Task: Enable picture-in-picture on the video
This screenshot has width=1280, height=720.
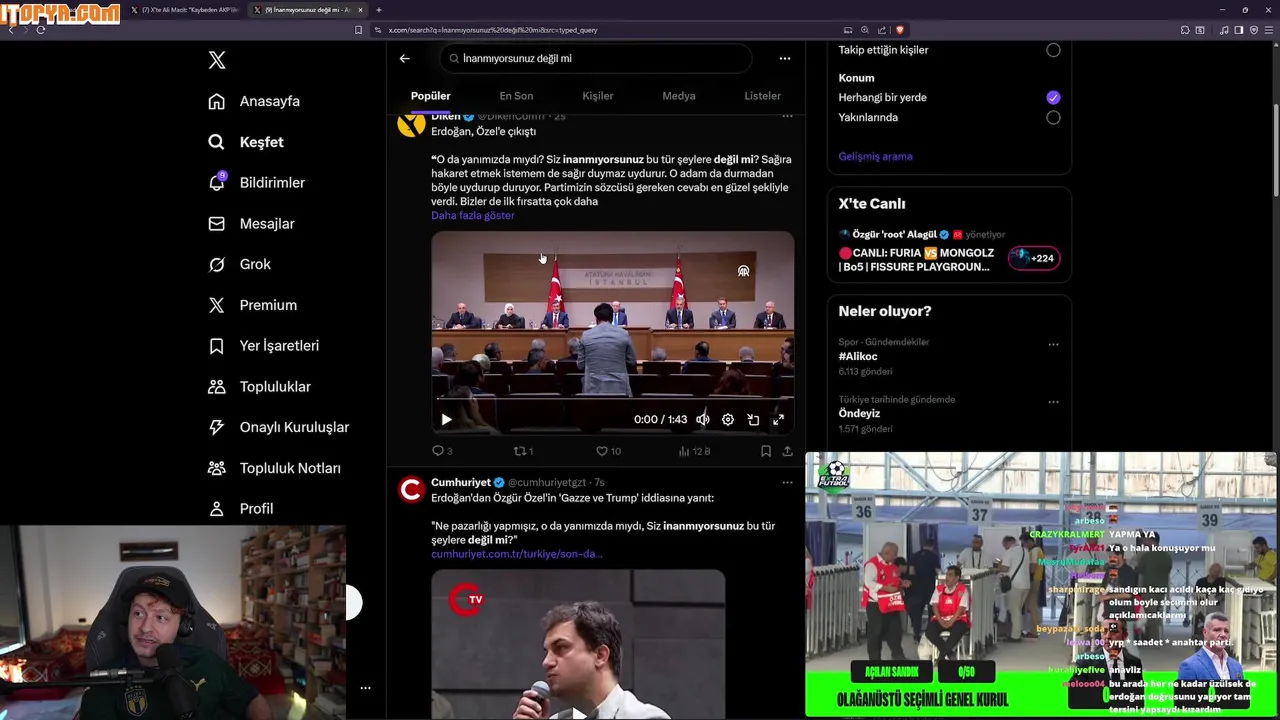Action: [753, 420]
